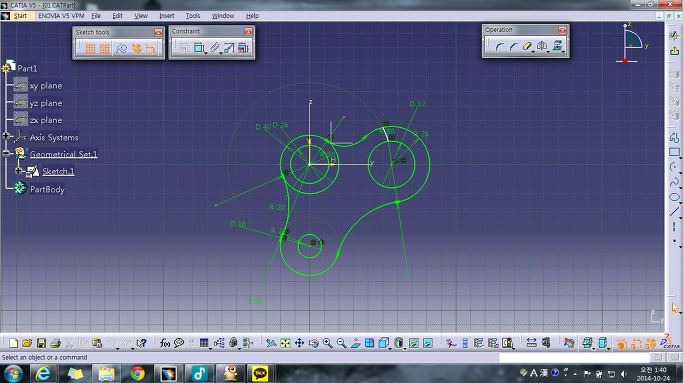
Task: Select the xy plane tree item
Action: (x=46, y=86)
